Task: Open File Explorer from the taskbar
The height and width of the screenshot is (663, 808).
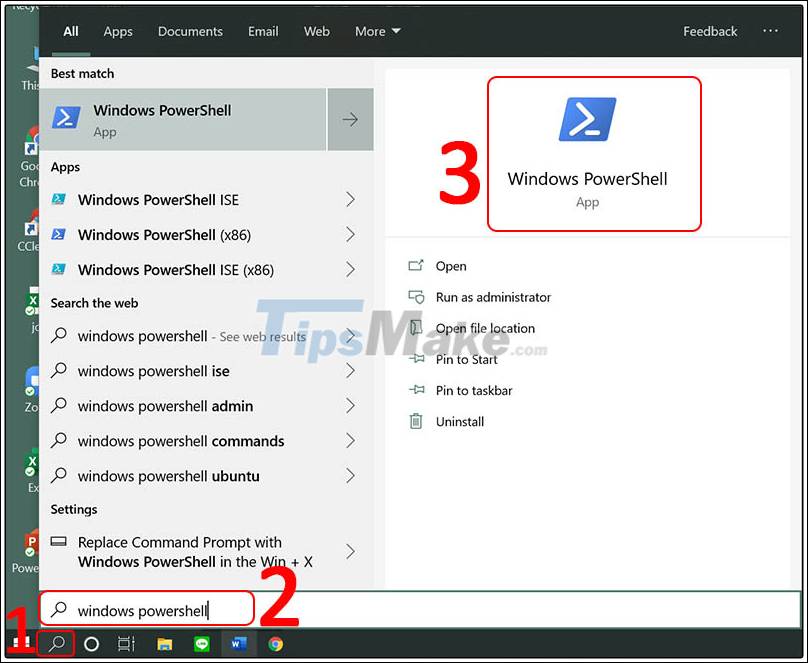Action: pyautogui.click(x=164, y=645)
